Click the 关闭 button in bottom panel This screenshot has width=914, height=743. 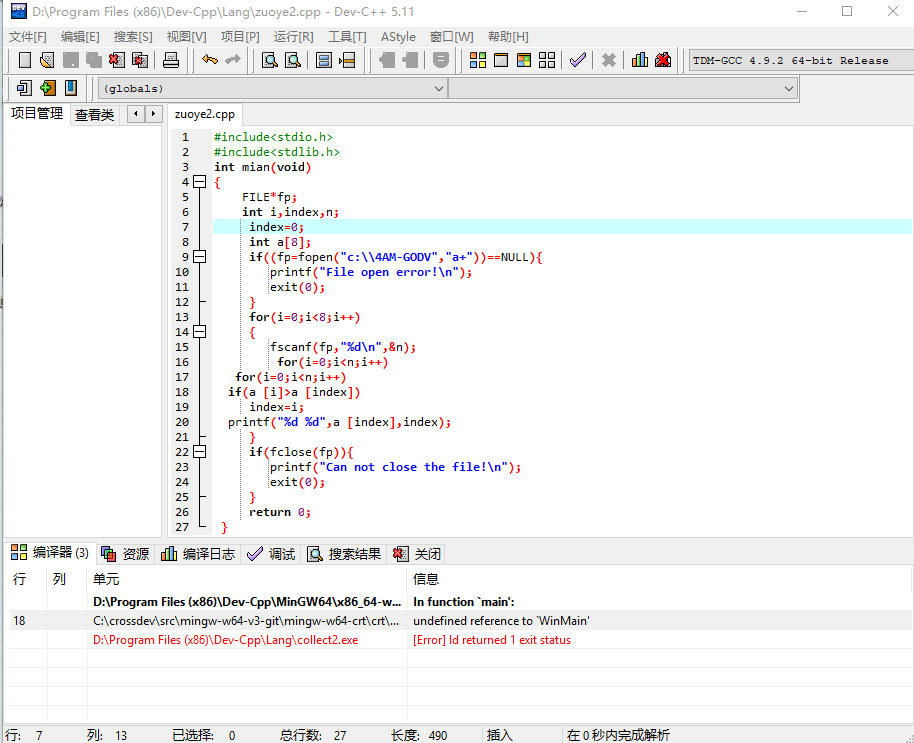point(417,554)
